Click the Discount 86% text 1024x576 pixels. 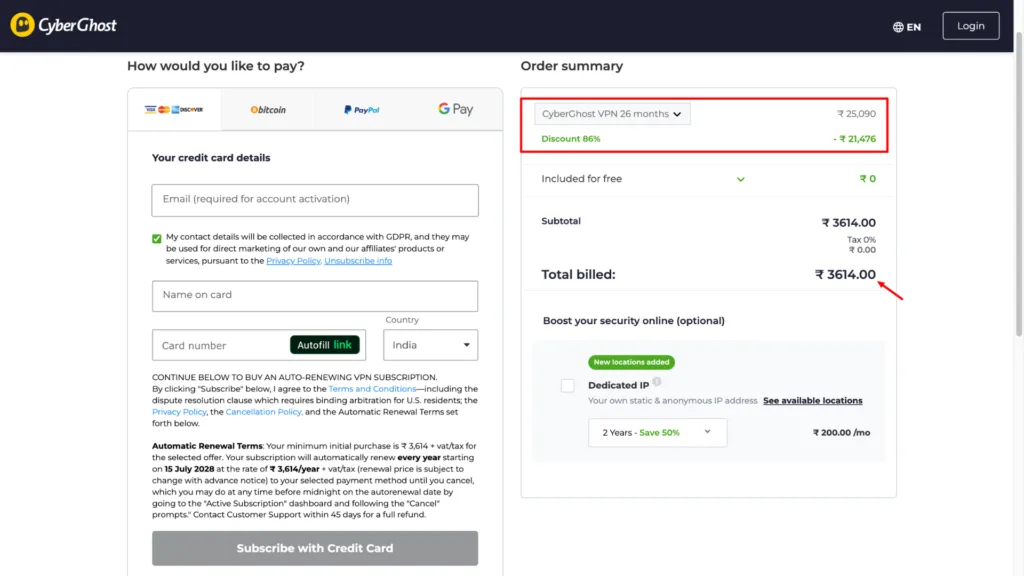pos(571,138)
